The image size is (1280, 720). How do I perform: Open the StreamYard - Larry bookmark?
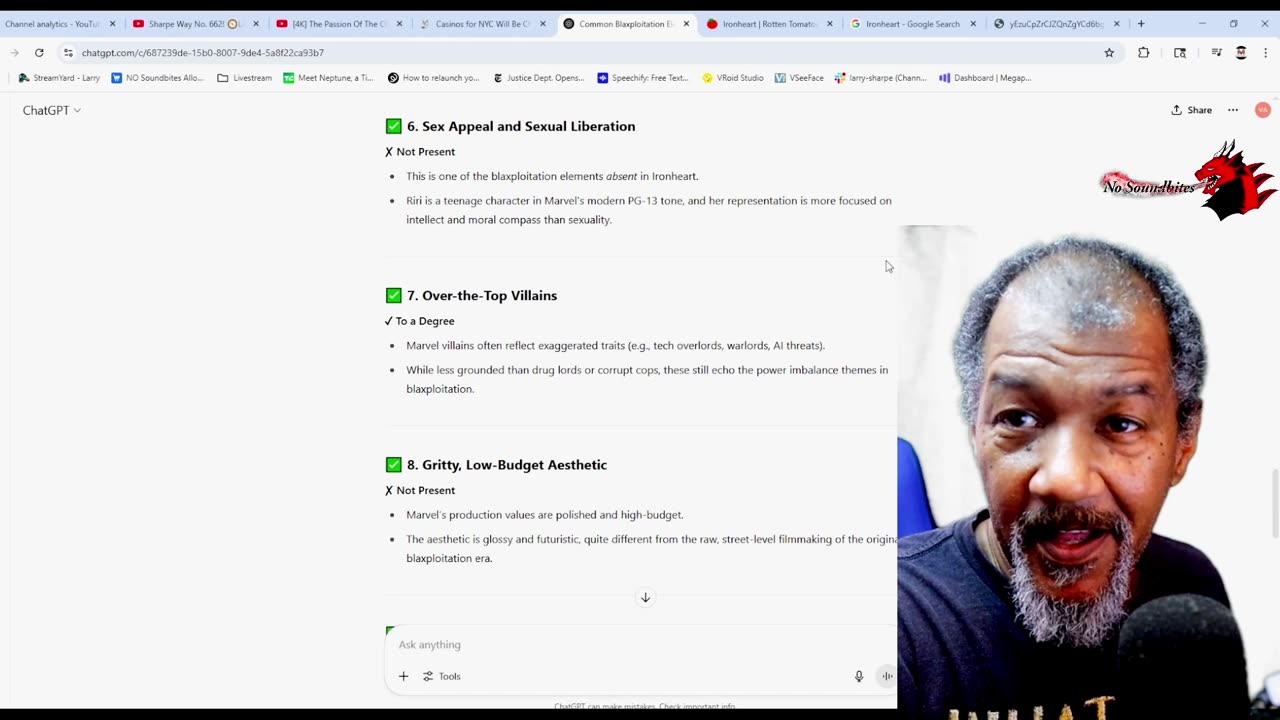(x=59, y=78)
